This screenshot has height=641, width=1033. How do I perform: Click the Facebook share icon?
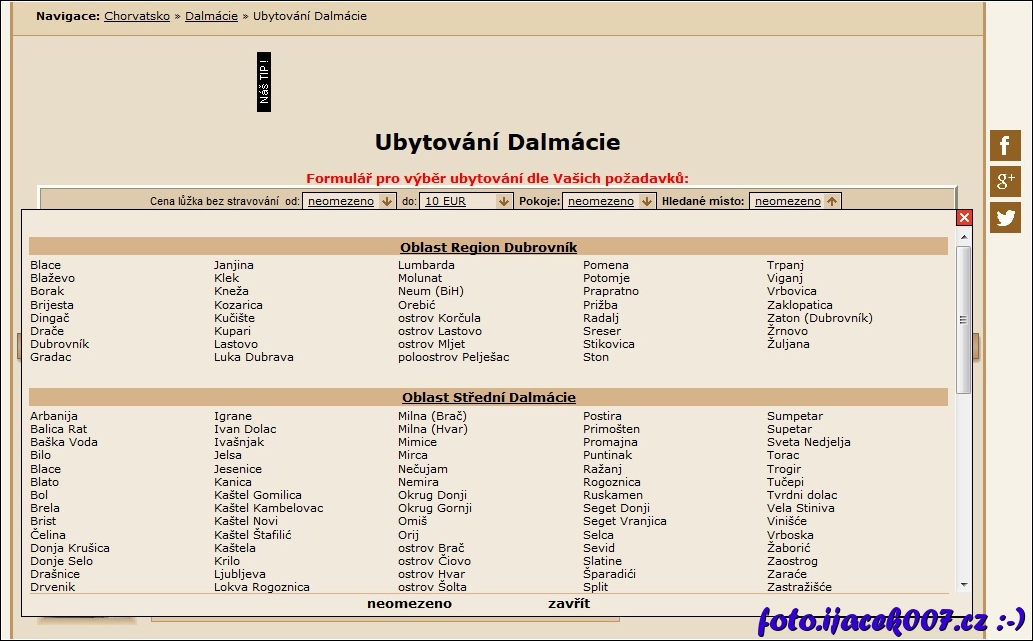1005,145
